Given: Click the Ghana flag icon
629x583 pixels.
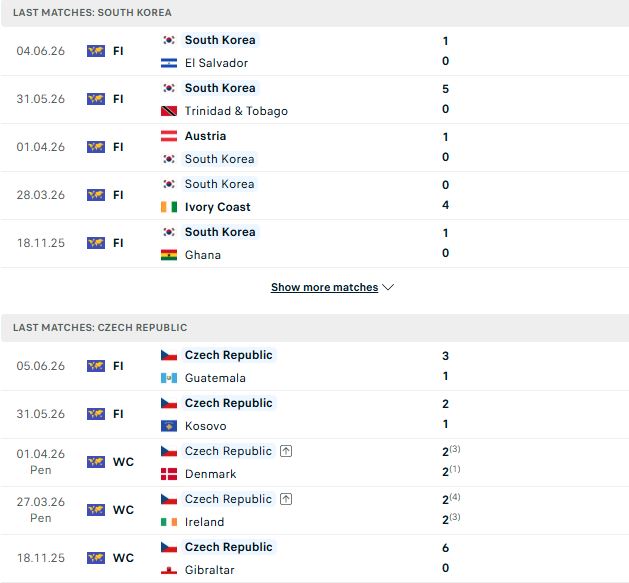Looking at the screenshot, I should pos(168,255).
